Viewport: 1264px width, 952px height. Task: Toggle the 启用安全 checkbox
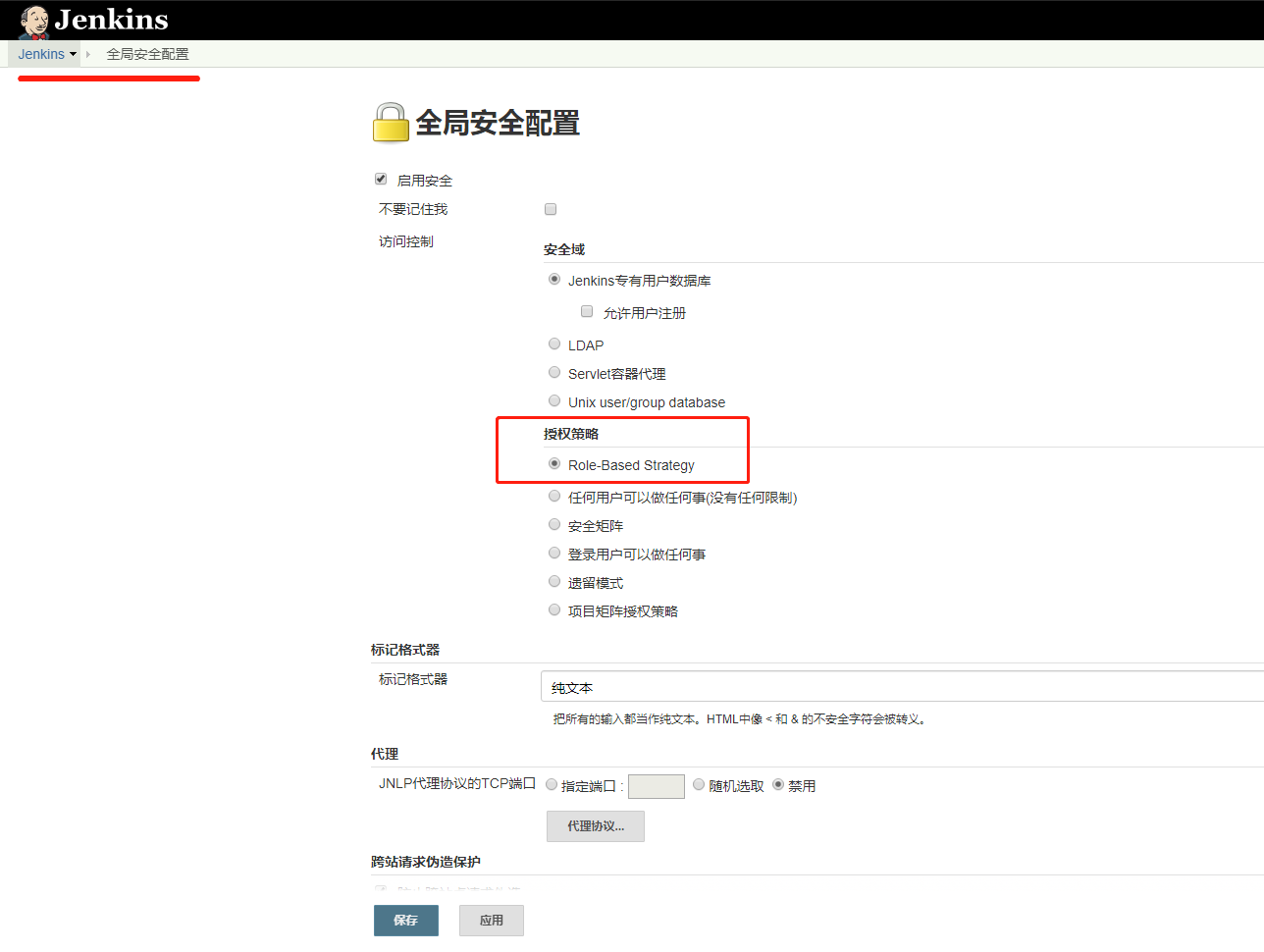click(x=381, y=179)
